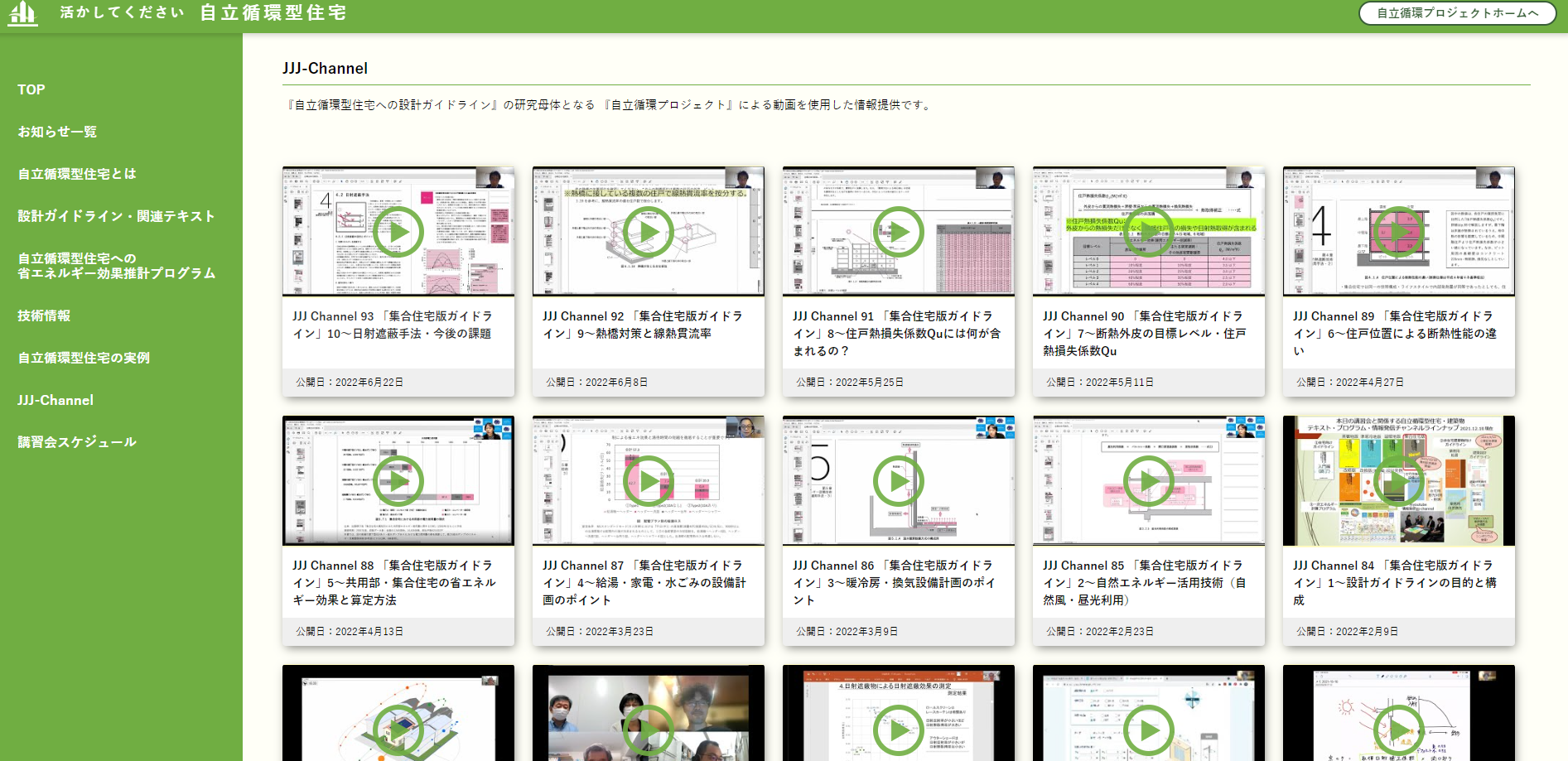Open JJJ Channel 85 title link

1145,583
